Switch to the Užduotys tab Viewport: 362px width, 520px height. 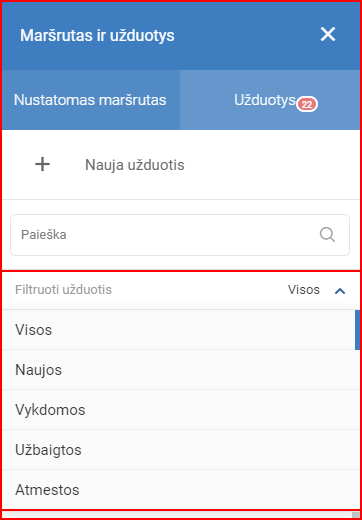click(x=270, y=100)
